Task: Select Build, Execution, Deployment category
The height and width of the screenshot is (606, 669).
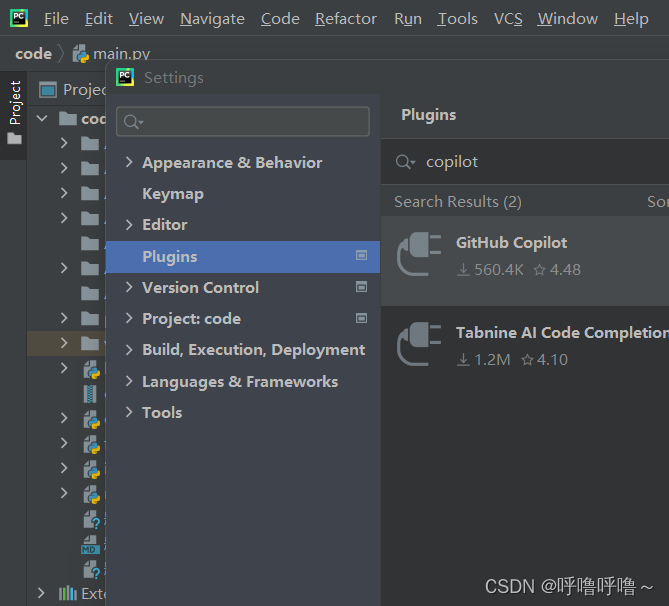Action: pyautogui.click(x=253, y=350)
